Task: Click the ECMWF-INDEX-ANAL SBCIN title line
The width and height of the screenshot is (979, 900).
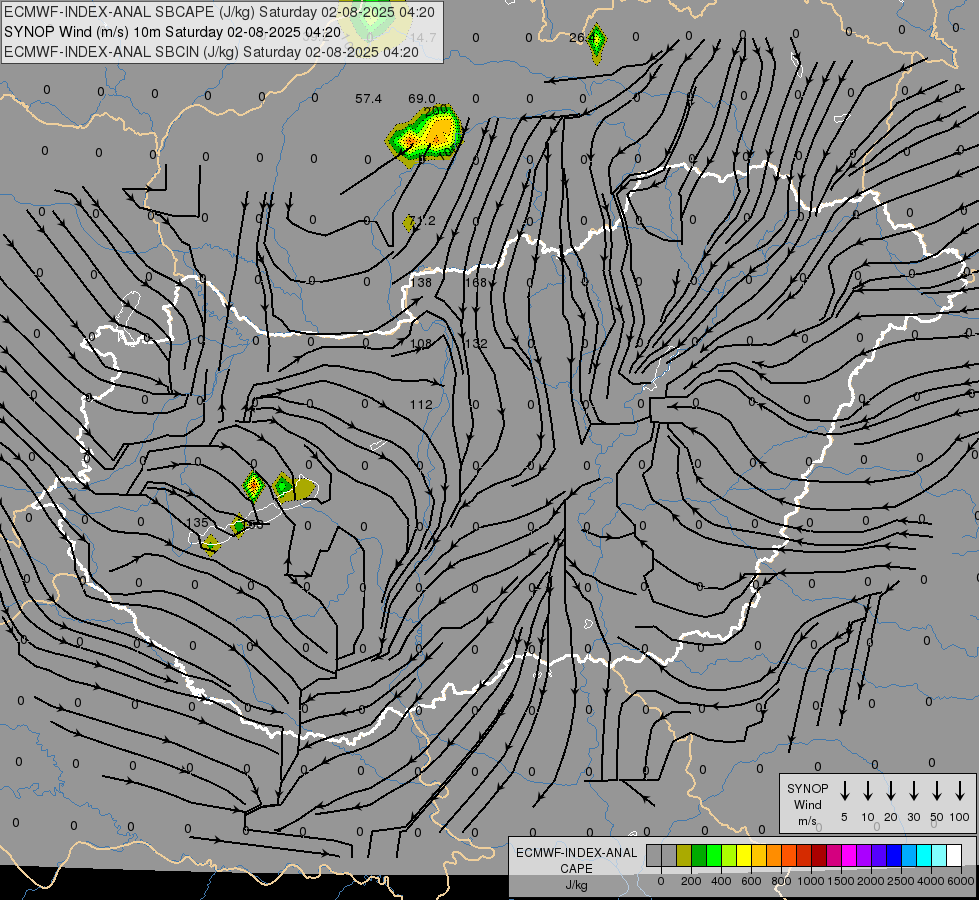Action: coord(211,52)
